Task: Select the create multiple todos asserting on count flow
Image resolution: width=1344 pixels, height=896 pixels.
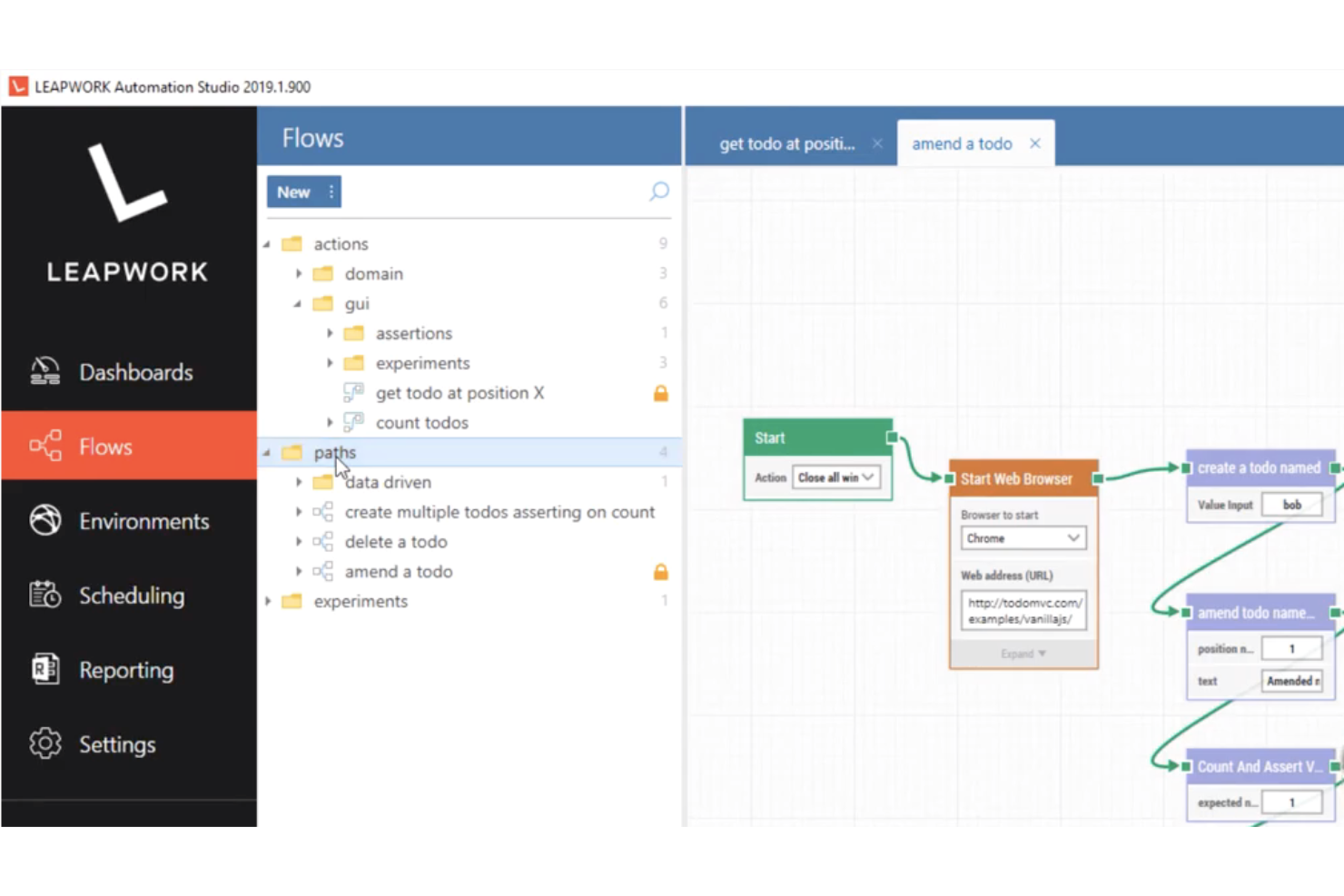Action: (x=499, y=512)
